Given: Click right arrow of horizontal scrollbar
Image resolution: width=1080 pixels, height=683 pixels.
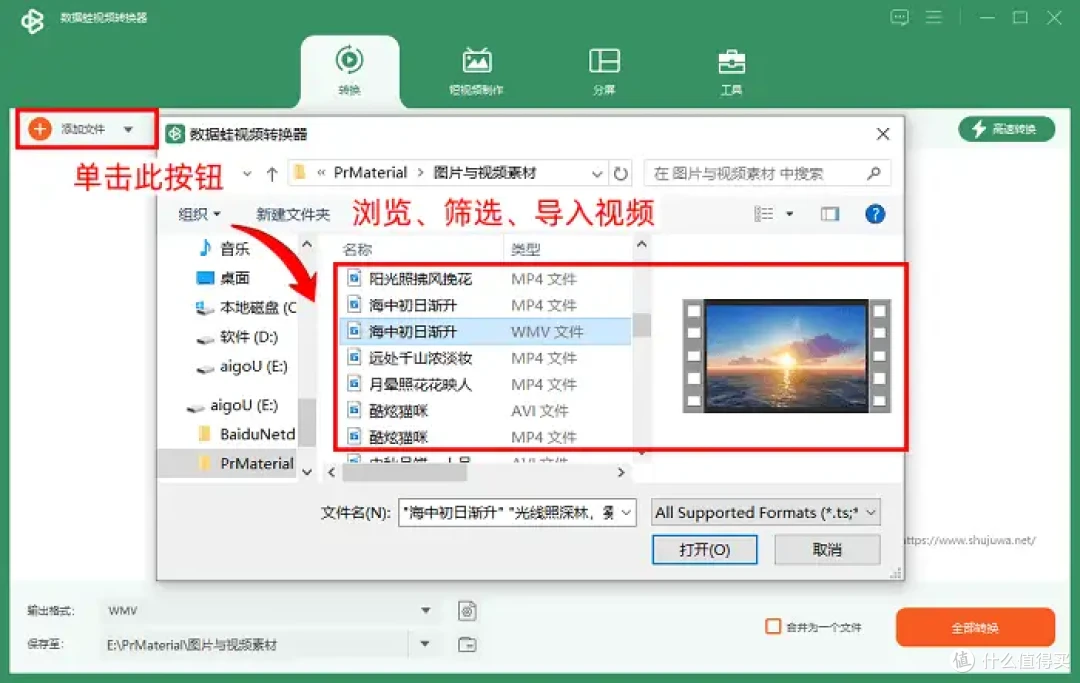Looking at the screenshot, I should coord(621,472).
